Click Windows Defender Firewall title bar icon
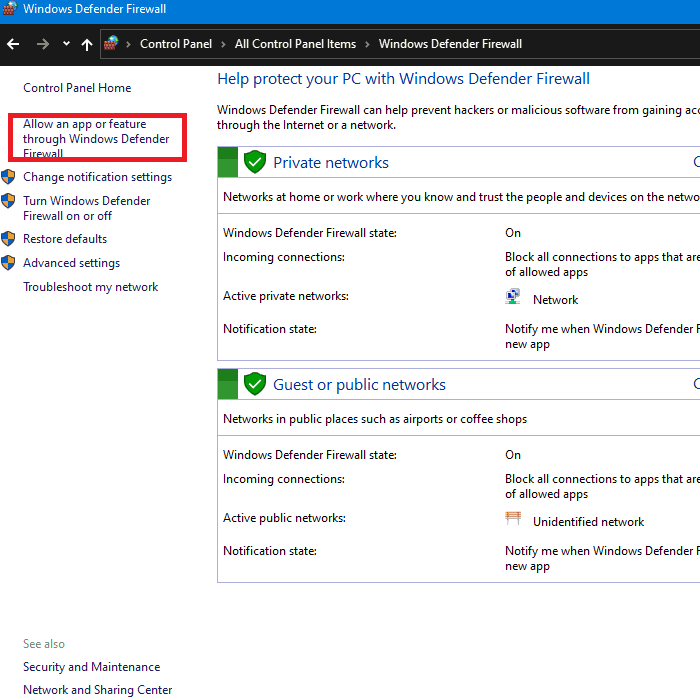This screenshot has width=700, height=700. [10, 8]
